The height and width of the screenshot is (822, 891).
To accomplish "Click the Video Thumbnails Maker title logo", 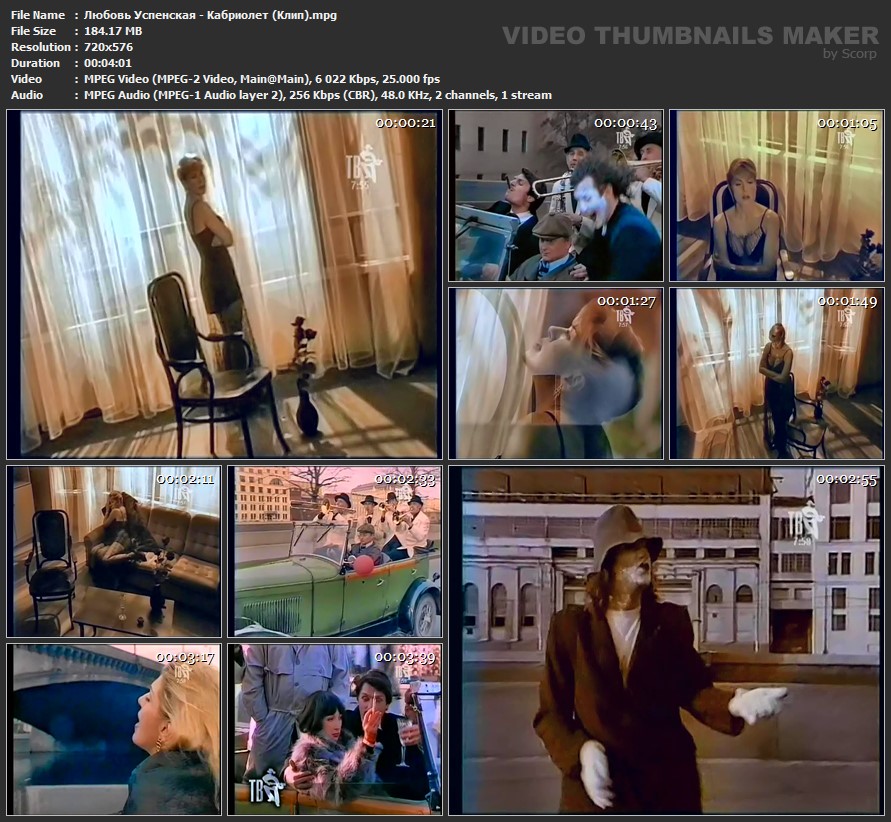I will (689, 36).
